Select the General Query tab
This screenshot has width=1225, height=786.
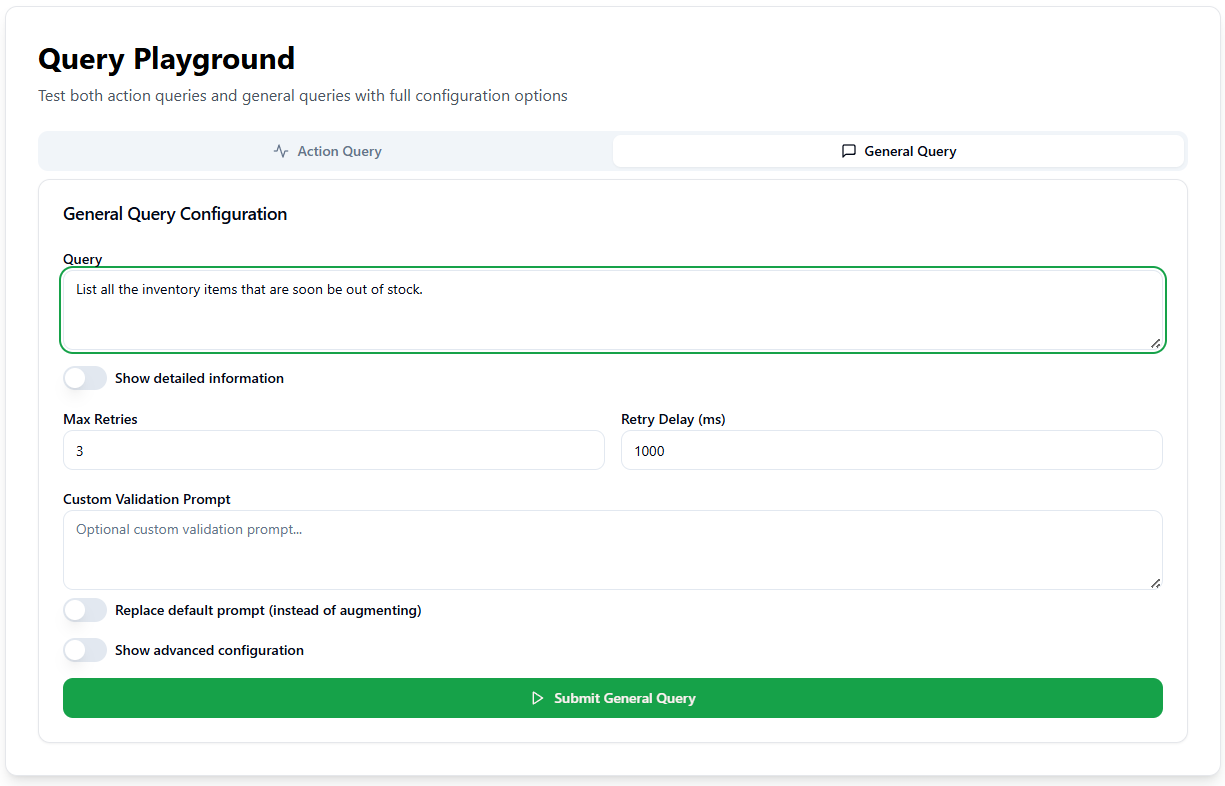click(898, 151)
